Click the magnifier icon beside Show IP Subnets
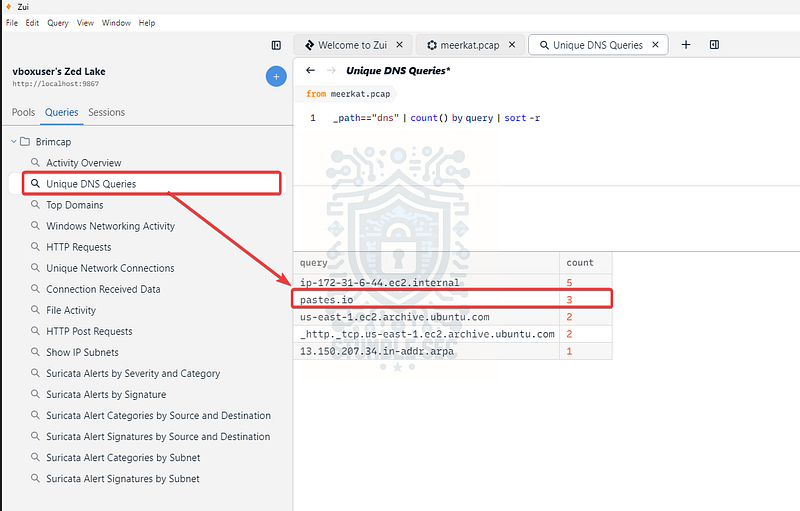This screenshot has width=800, height=511. pyautogui.click(x=35, y=352)
